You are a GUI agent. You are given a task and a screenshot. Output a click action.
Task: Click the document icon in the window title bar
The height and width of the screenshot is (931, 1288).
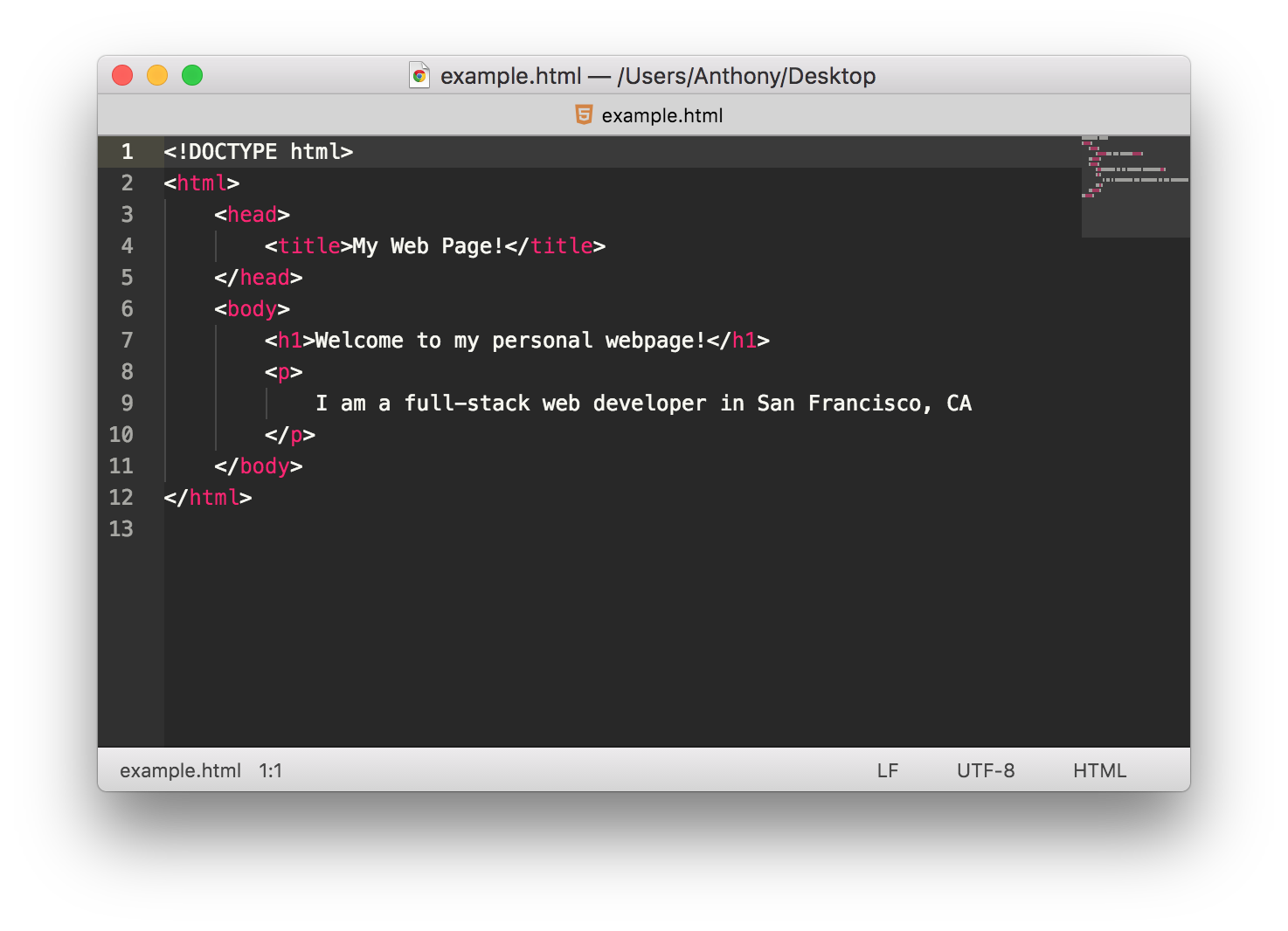pyautogui.click(x=419, y=76)
